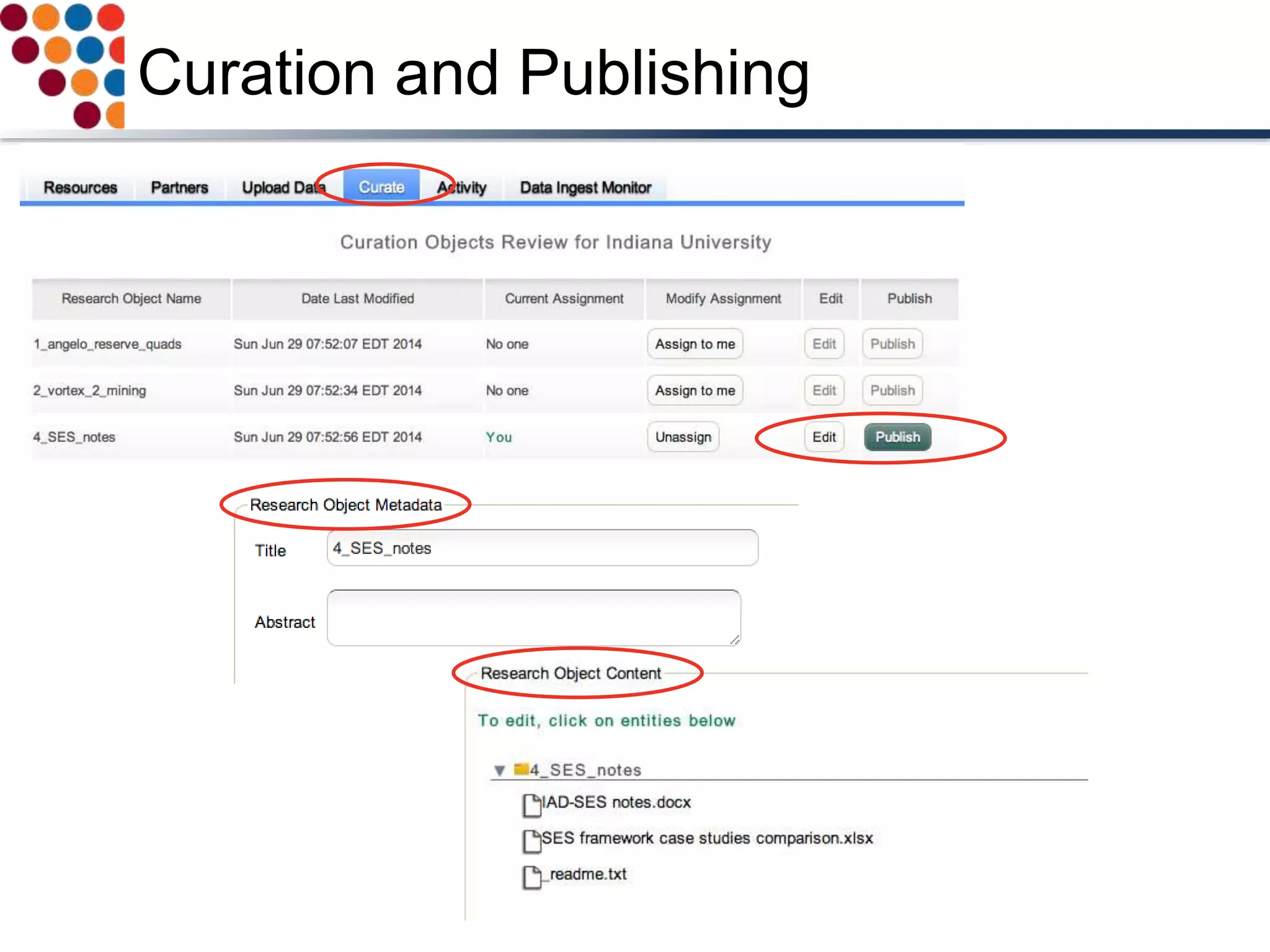Click Publish for 2_vortex_2_mining
Screen dimensions: 1270x952
[892, 390]
